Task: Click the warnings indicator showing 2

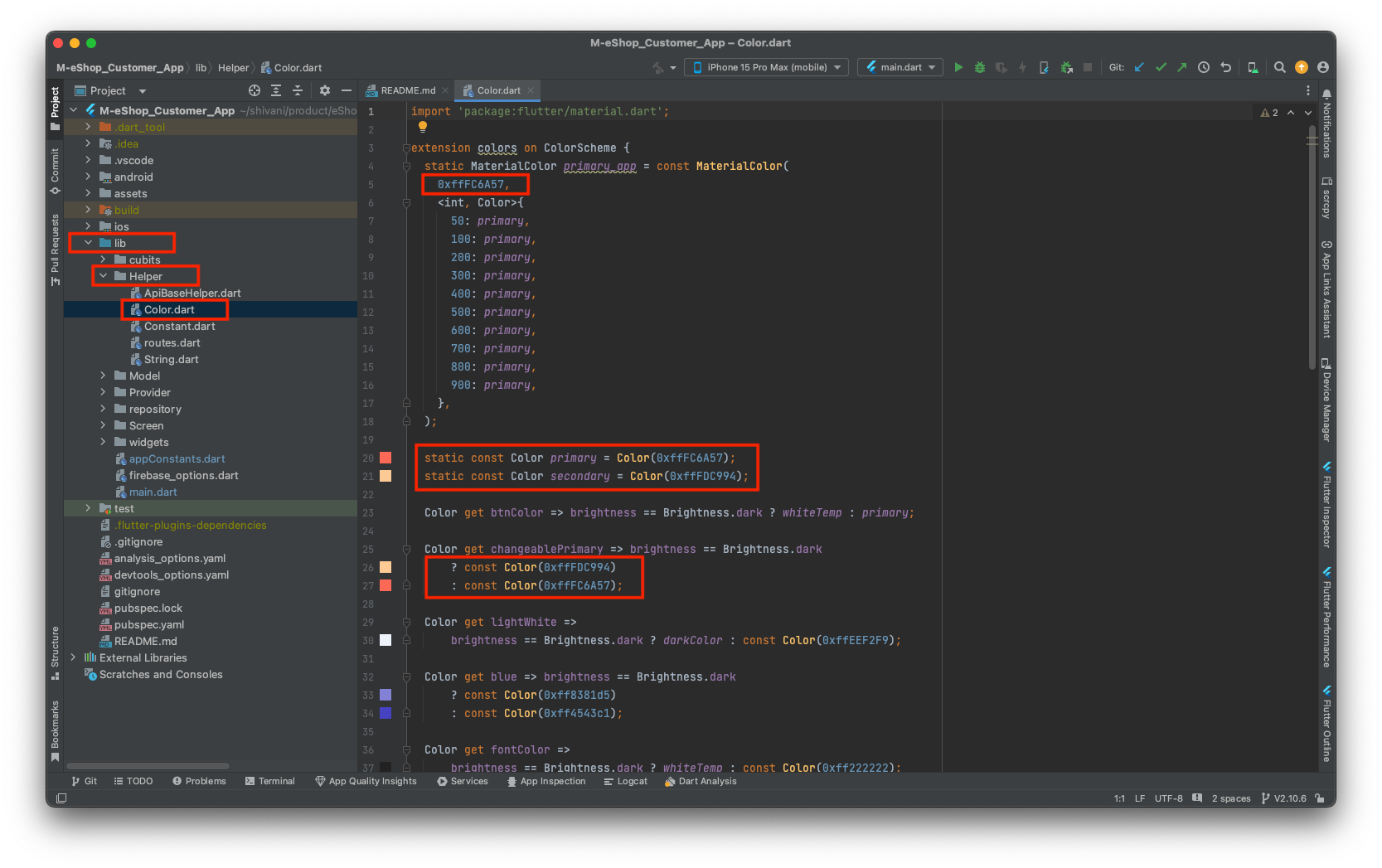Action: [x=1269, y=113]
